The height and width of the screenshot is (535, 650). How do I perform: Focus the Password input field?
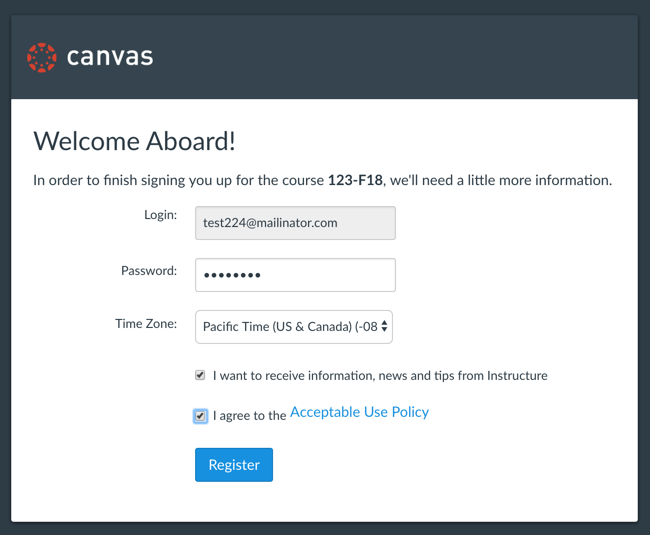tap(295, 275)
